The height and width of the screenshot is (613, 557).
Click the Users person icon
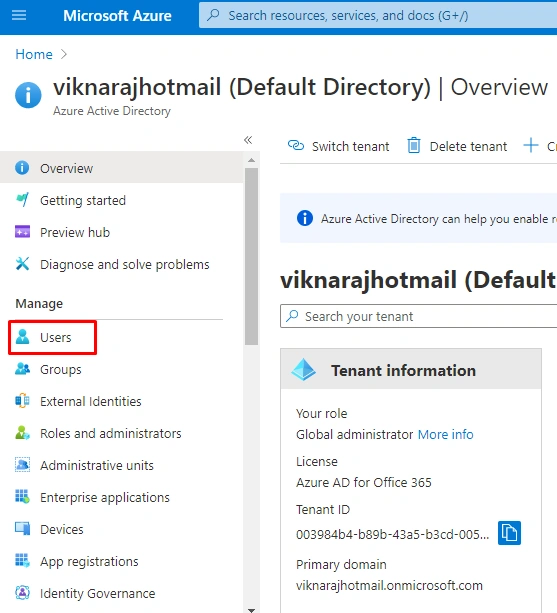click(22, 337)
